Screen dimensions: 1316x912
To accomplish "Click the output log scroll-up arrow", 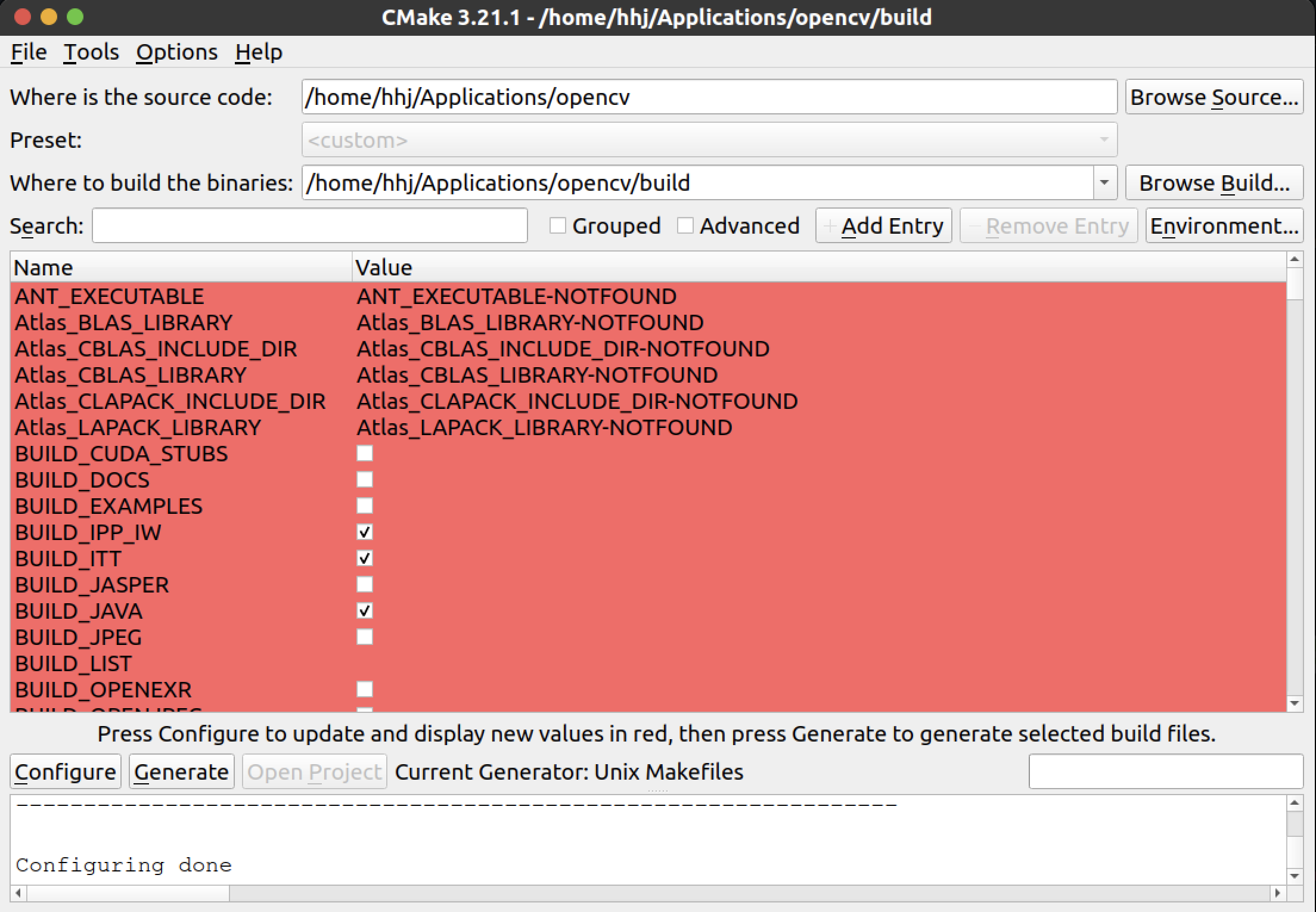I will [x=1294, y=803].
